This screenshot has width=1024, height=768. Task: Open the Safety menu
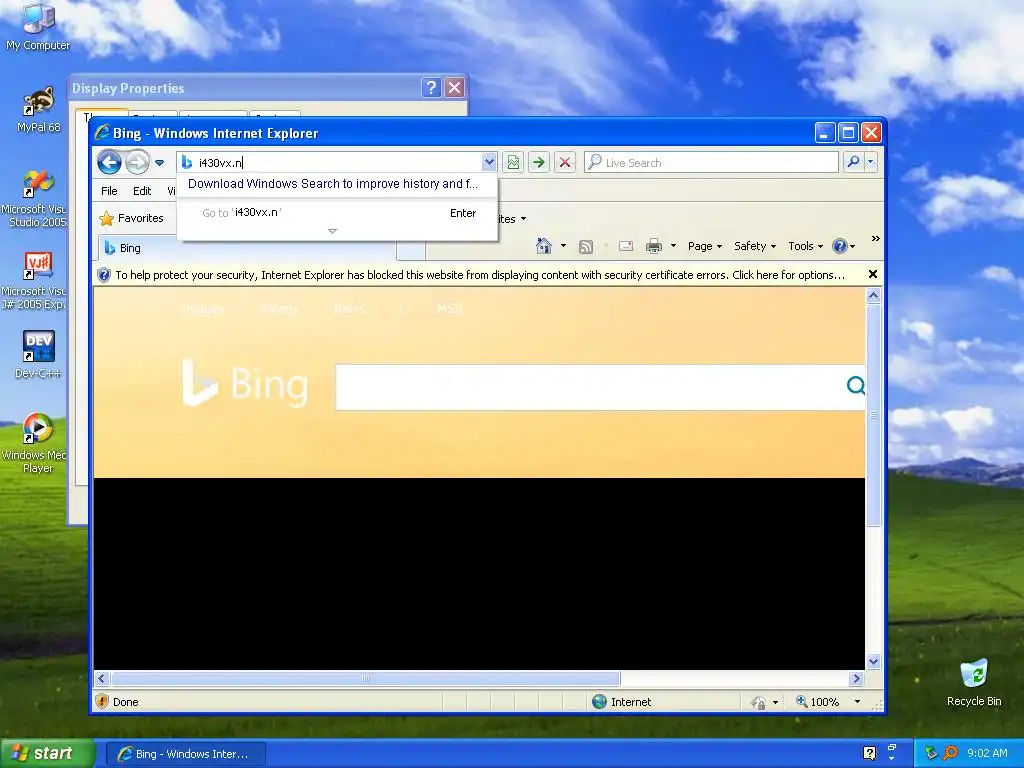point(755,246)
